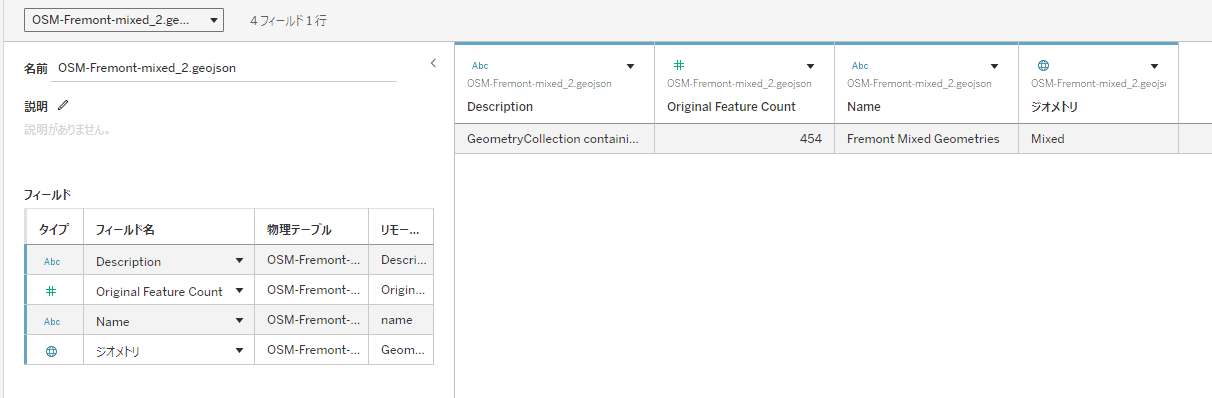Click the '4 フィールド 1 行' summary text
The width and height of the screenshot is (1212, 398).
coord(287,20)
